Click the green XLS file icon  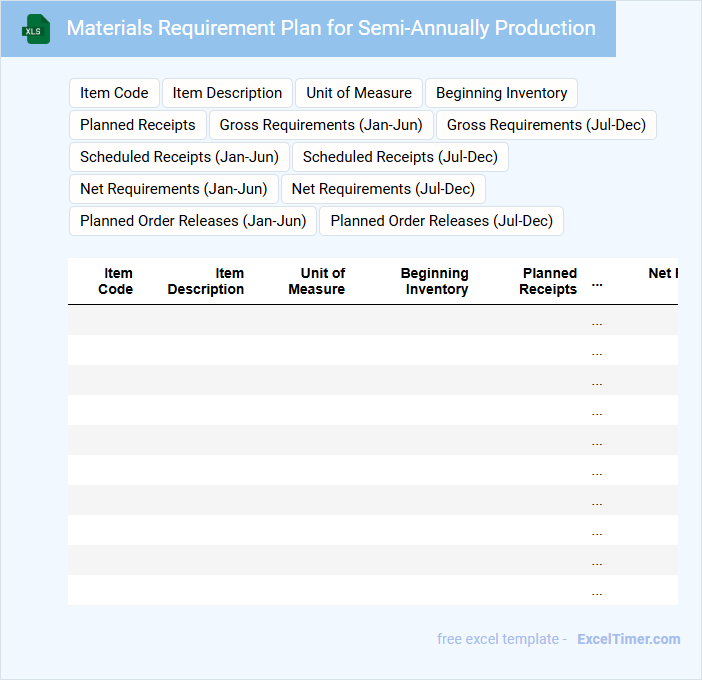click(36, 29)
